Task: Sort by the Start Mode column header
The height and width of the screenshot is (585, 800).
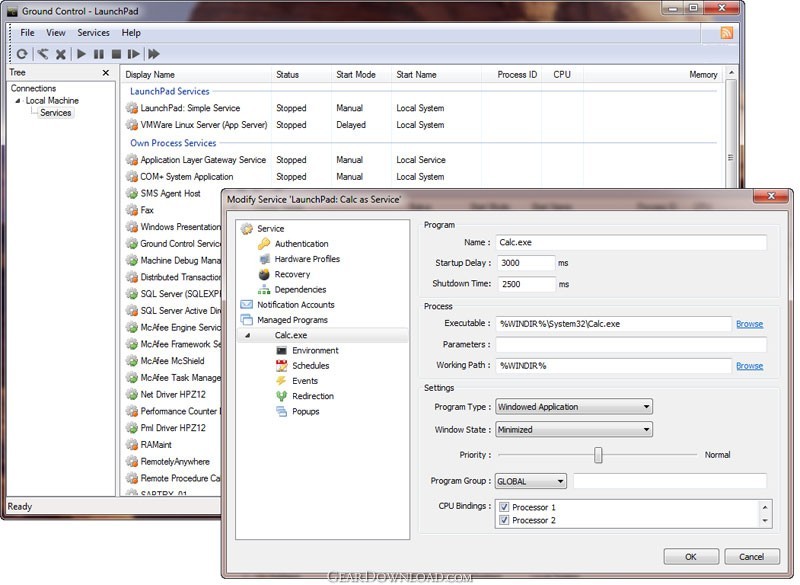Action: pyautogui.click(x=361, y=74)
